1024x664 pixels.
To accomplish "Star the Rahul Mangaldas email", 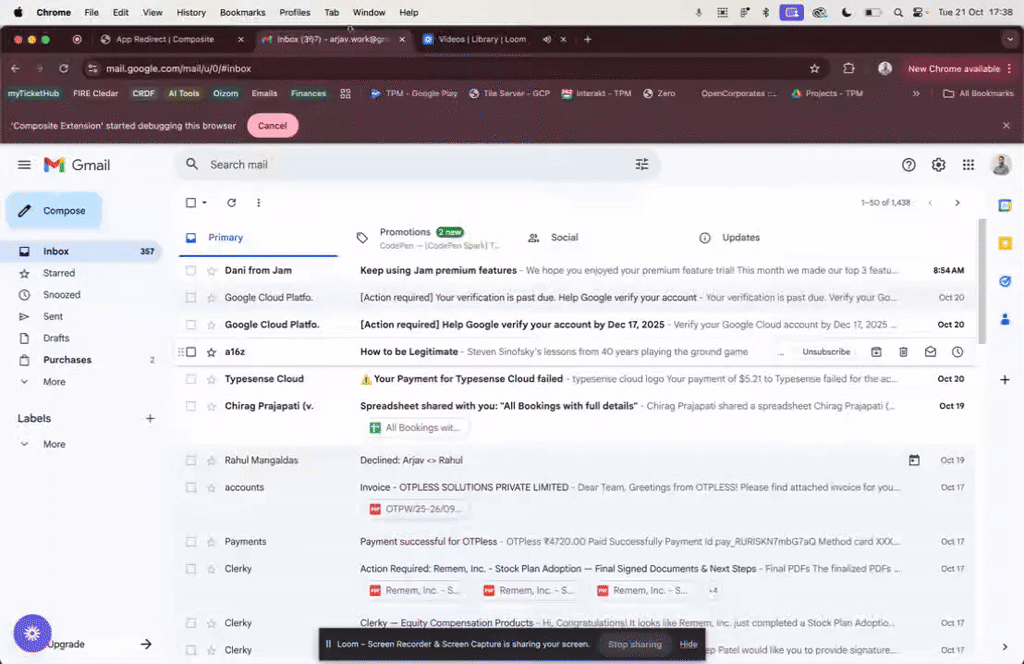I will [x=211, y=461].
